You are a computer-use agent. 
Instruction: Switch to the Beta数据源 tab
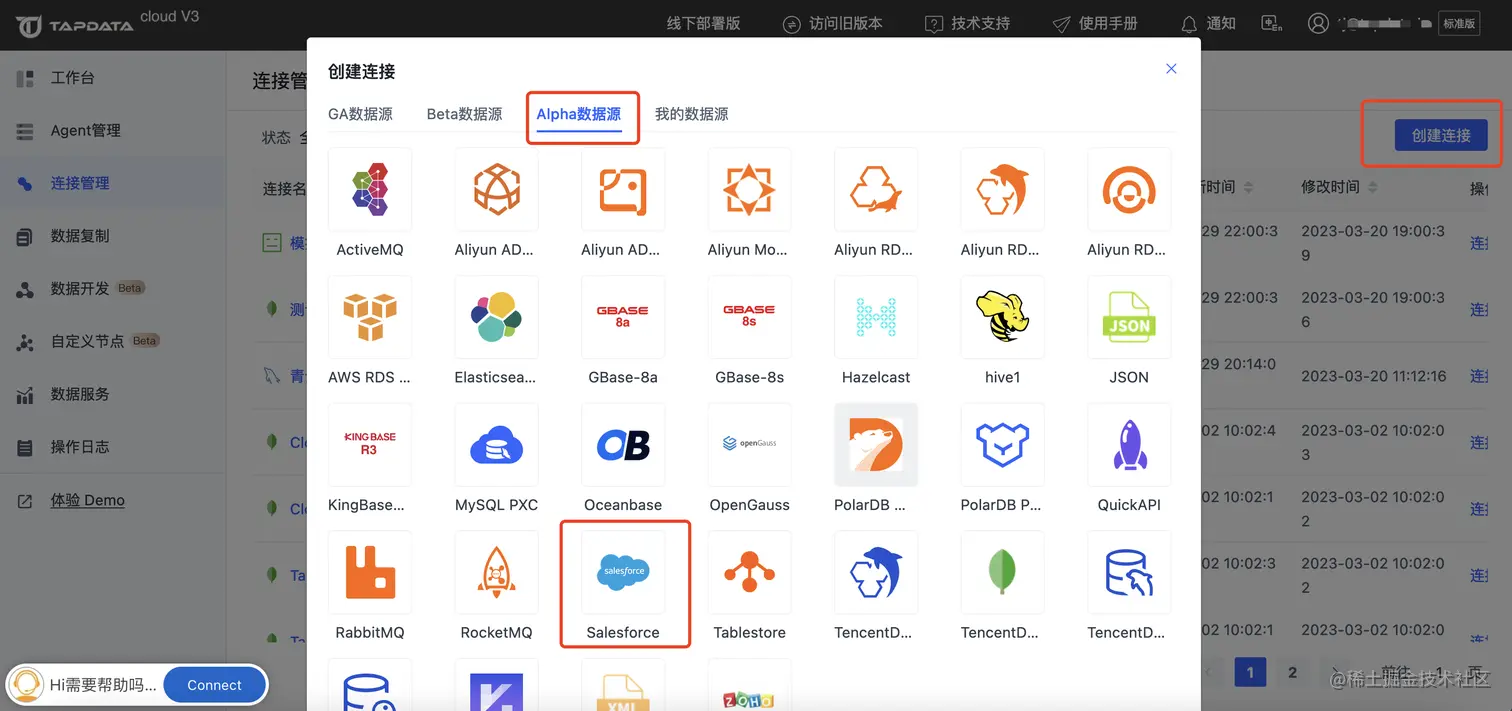click(464, 114)
